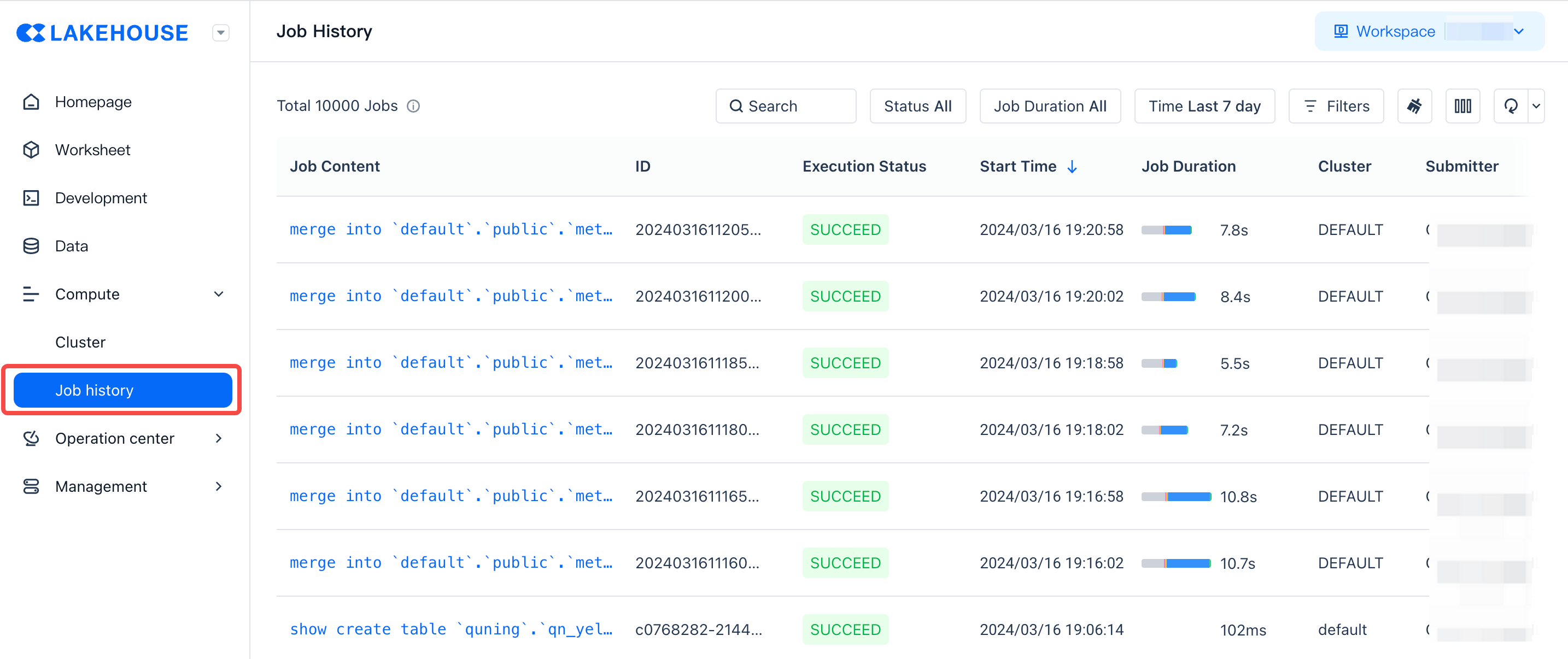Open the column settings icon

click(1462, 106)
